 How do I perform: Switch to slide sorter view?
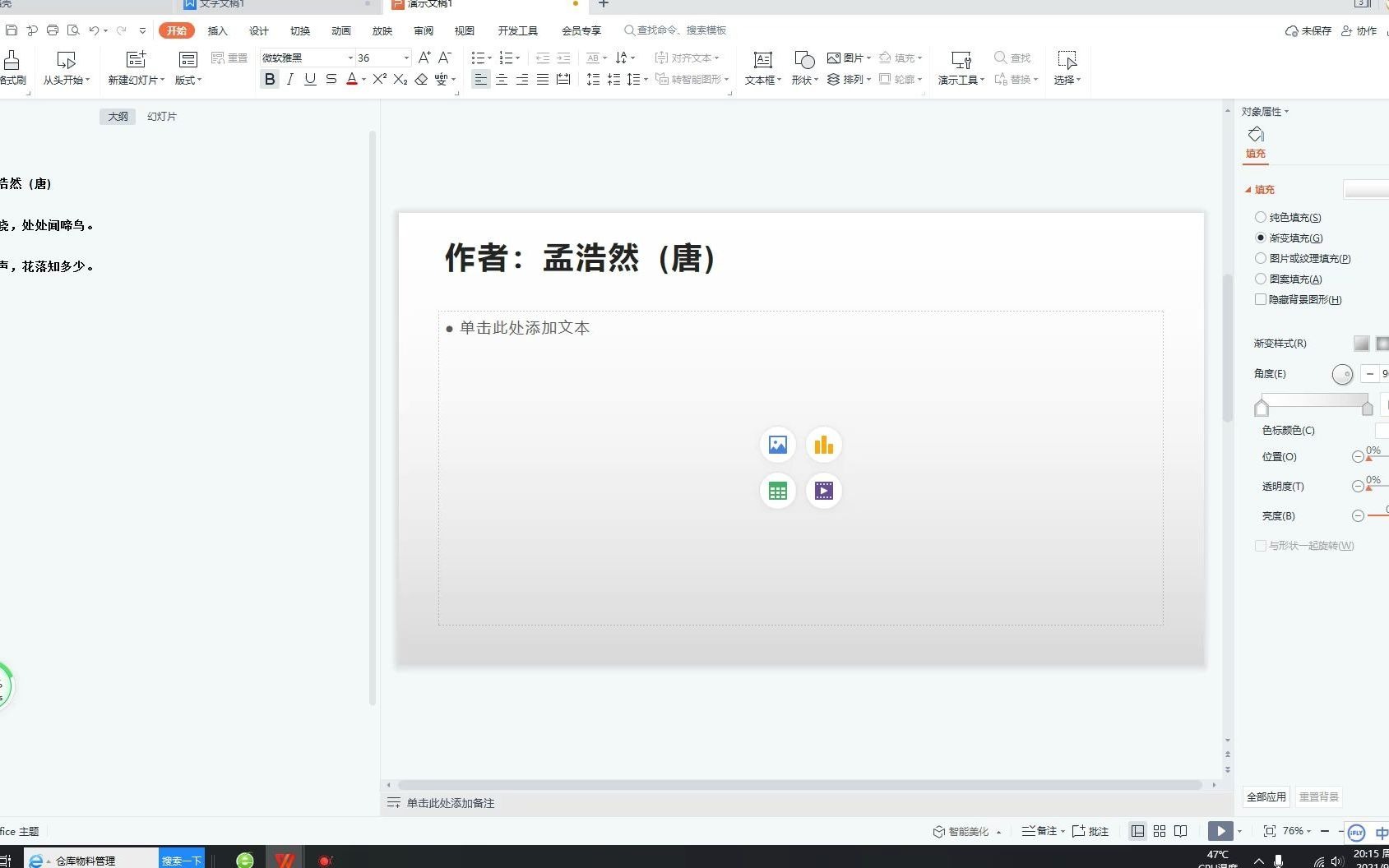1160,831
